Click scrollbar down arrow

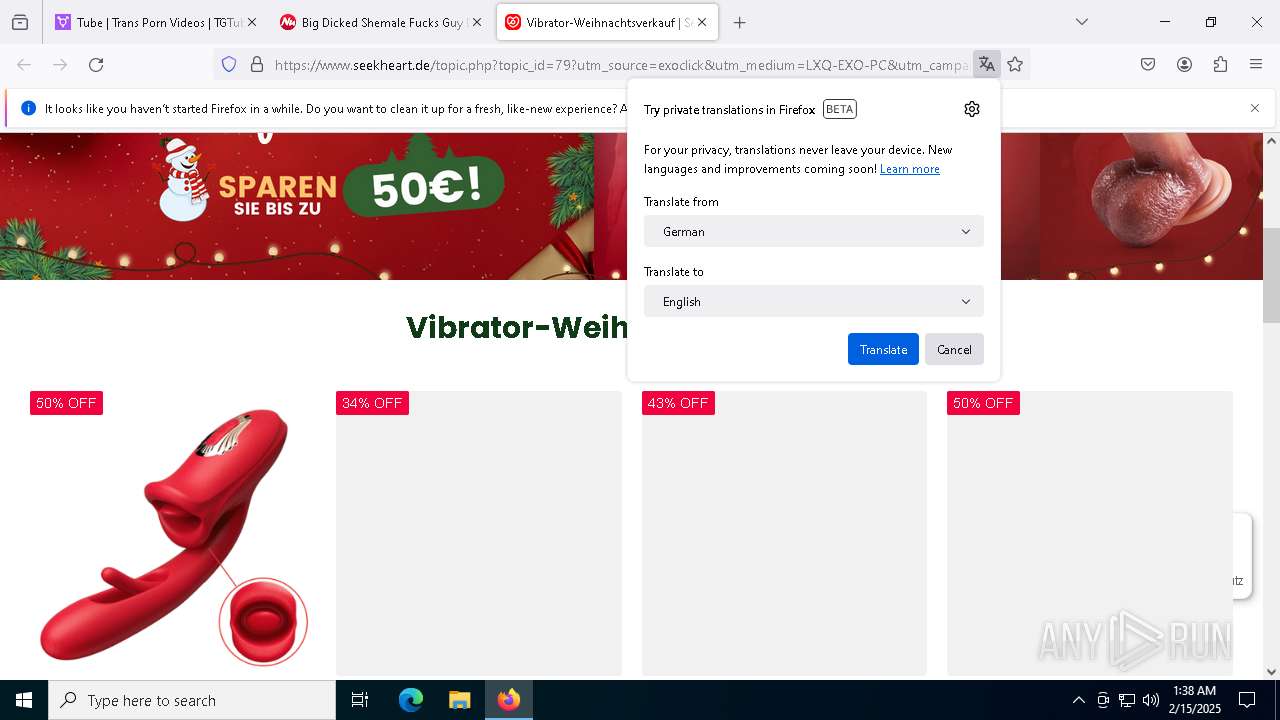click(1271, 672)
